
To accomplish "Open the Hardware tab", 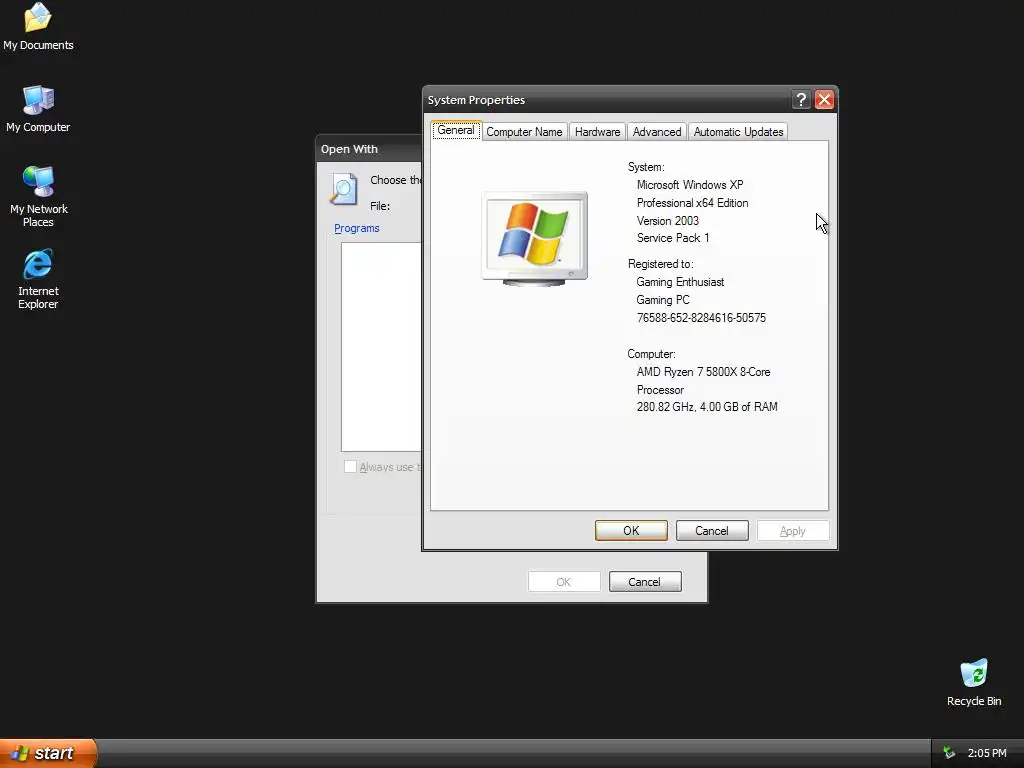I will coord(598,132).
